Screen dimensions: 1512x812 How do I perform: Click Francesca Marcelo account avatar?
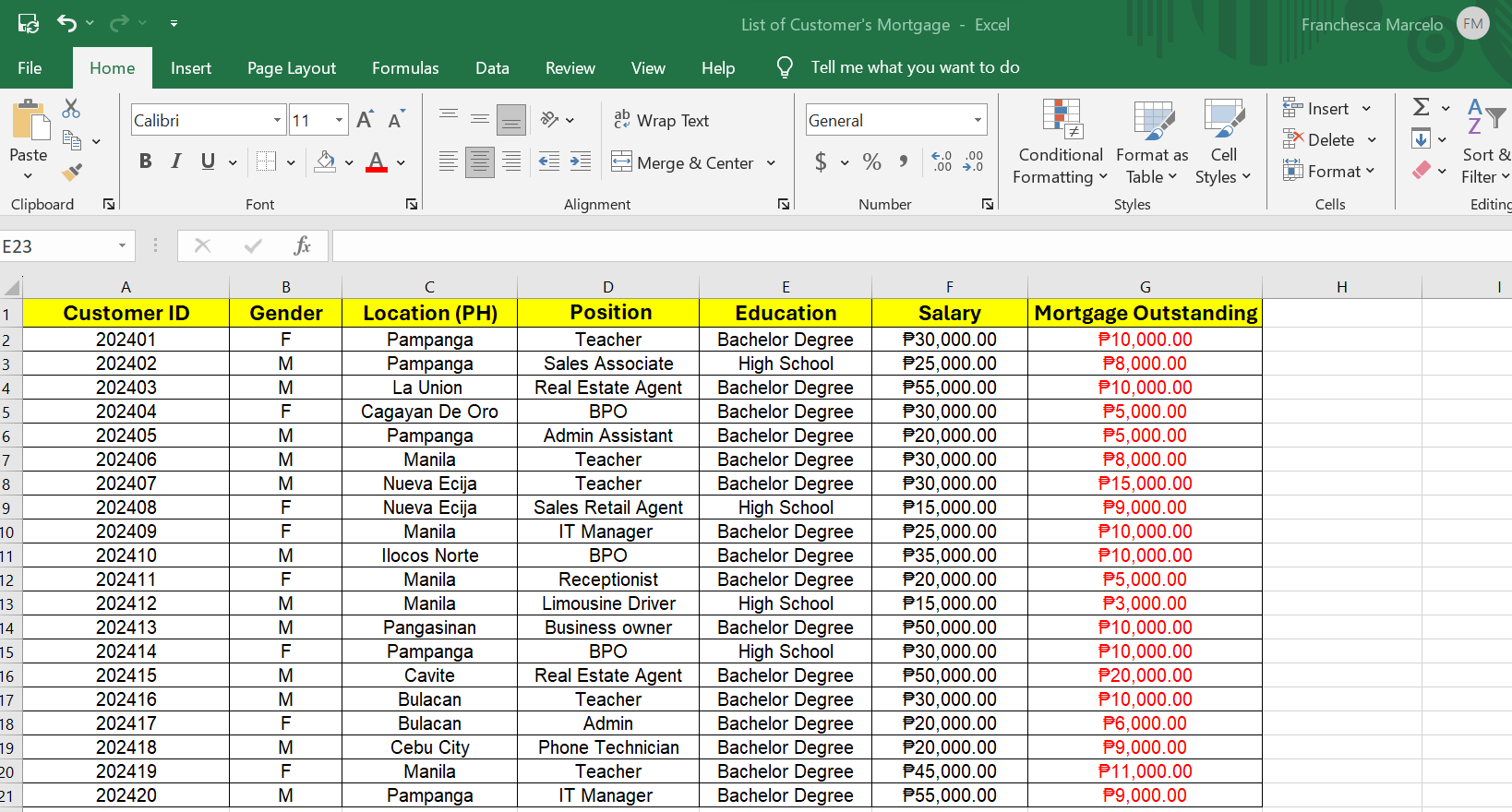pos(1473,24)
